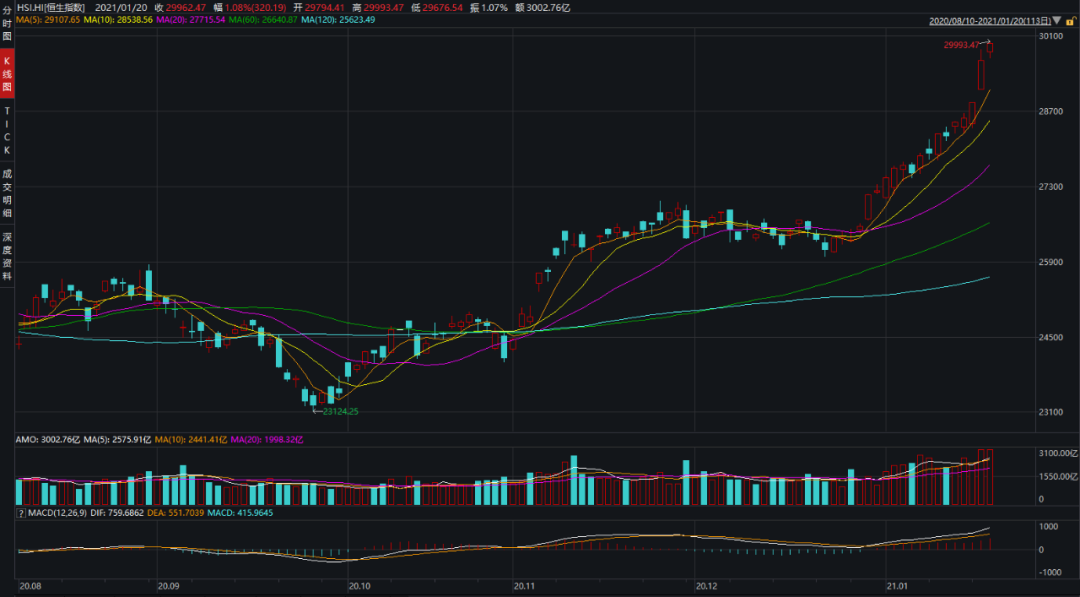The height and width of the screenshot is (597, 1080).
Task: Expand the date range dropdown triangle
Action: point(1056,20)
